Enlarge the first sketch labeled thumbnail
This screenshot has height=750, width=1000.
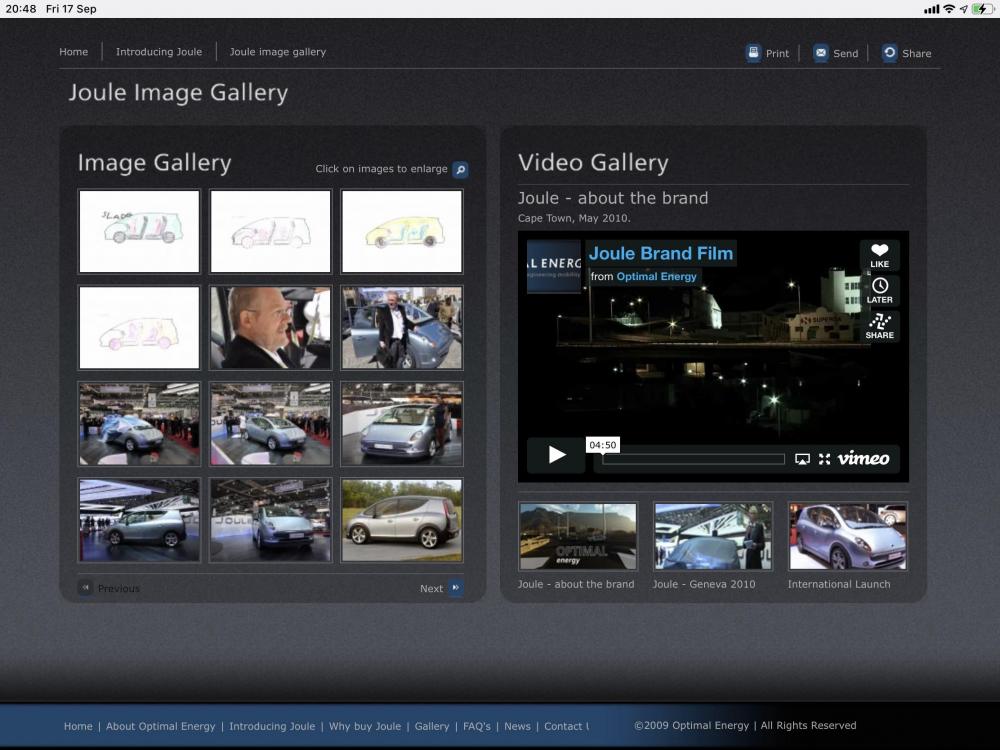pos(139,232)
